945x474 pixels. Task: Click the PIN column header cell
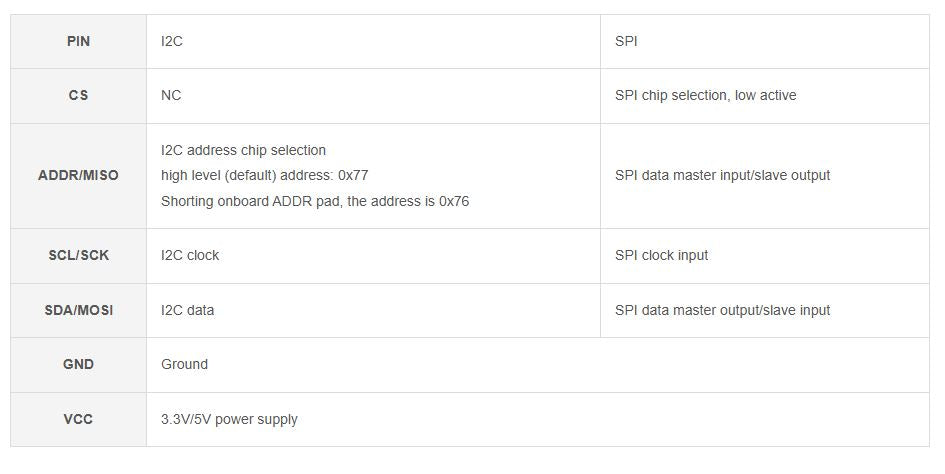(x=78, y=42)
